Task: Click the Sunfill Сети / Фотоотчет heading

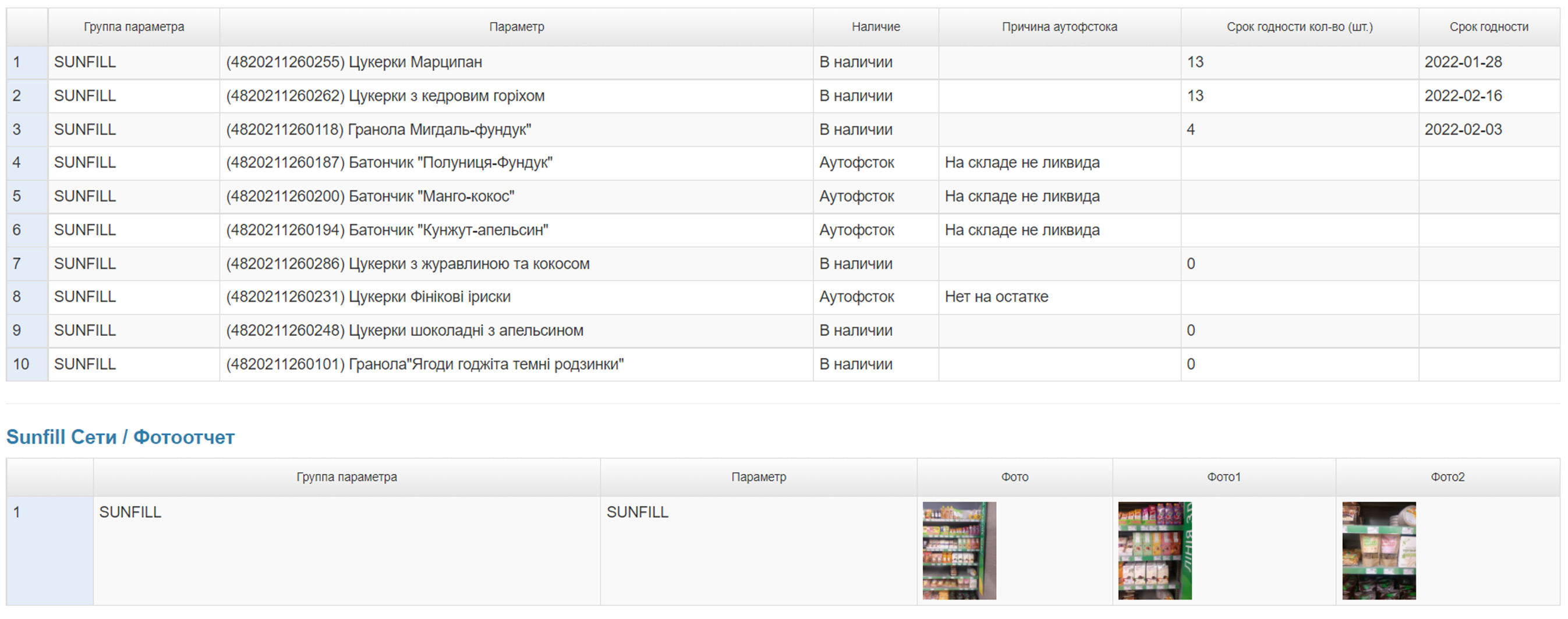Action: point(120,437)
